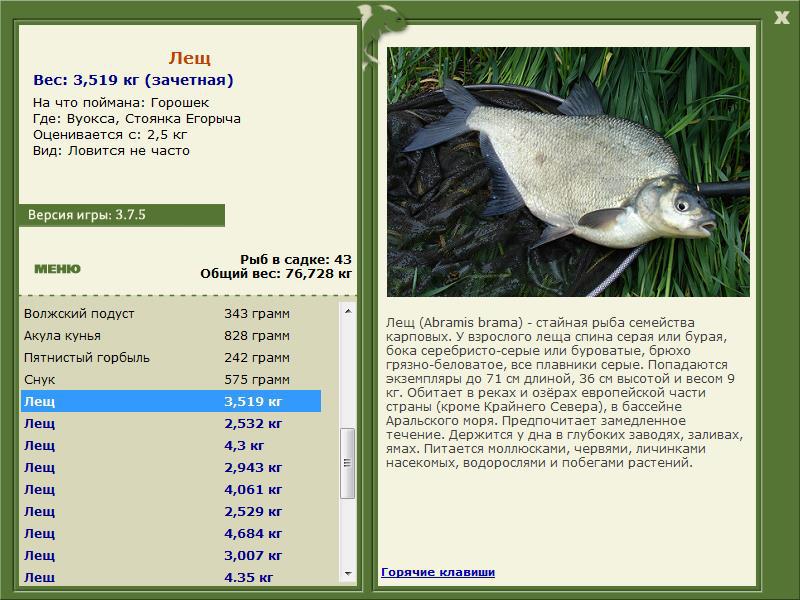800x600 pixels.
Task: Click the catch list scrollbar thumb
Action: [348, 463]
